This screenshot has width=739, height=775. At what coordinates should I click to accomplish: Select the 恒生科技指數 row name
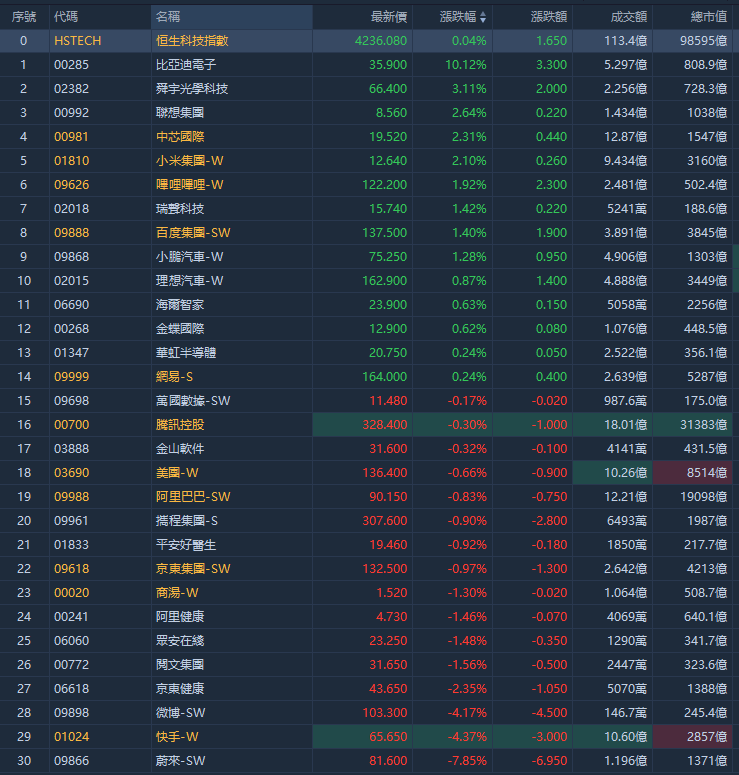pos(192,41)
